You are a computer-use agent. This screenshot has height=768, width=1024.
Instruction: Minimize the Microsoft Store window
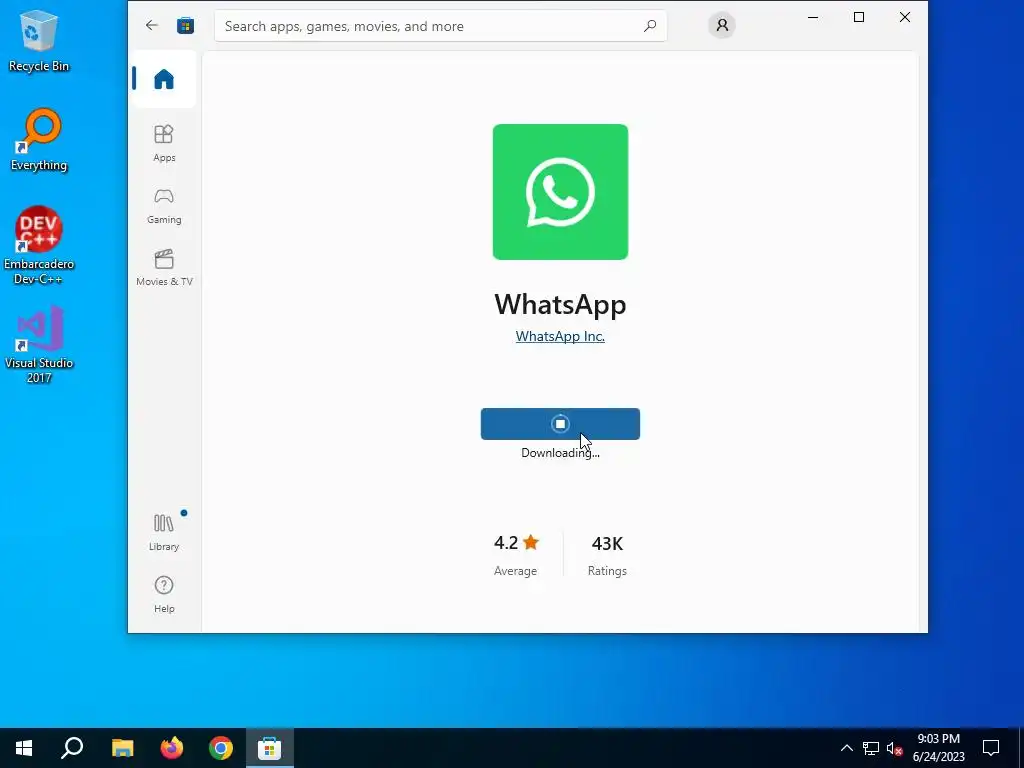(x=813, y=18)
